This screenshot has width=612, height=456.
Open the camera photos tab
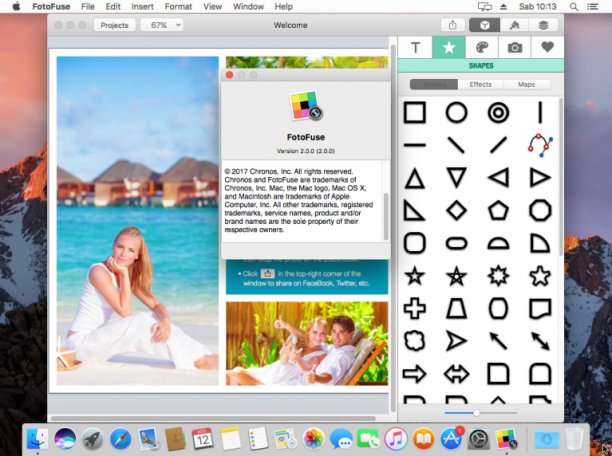click(515, 48)
